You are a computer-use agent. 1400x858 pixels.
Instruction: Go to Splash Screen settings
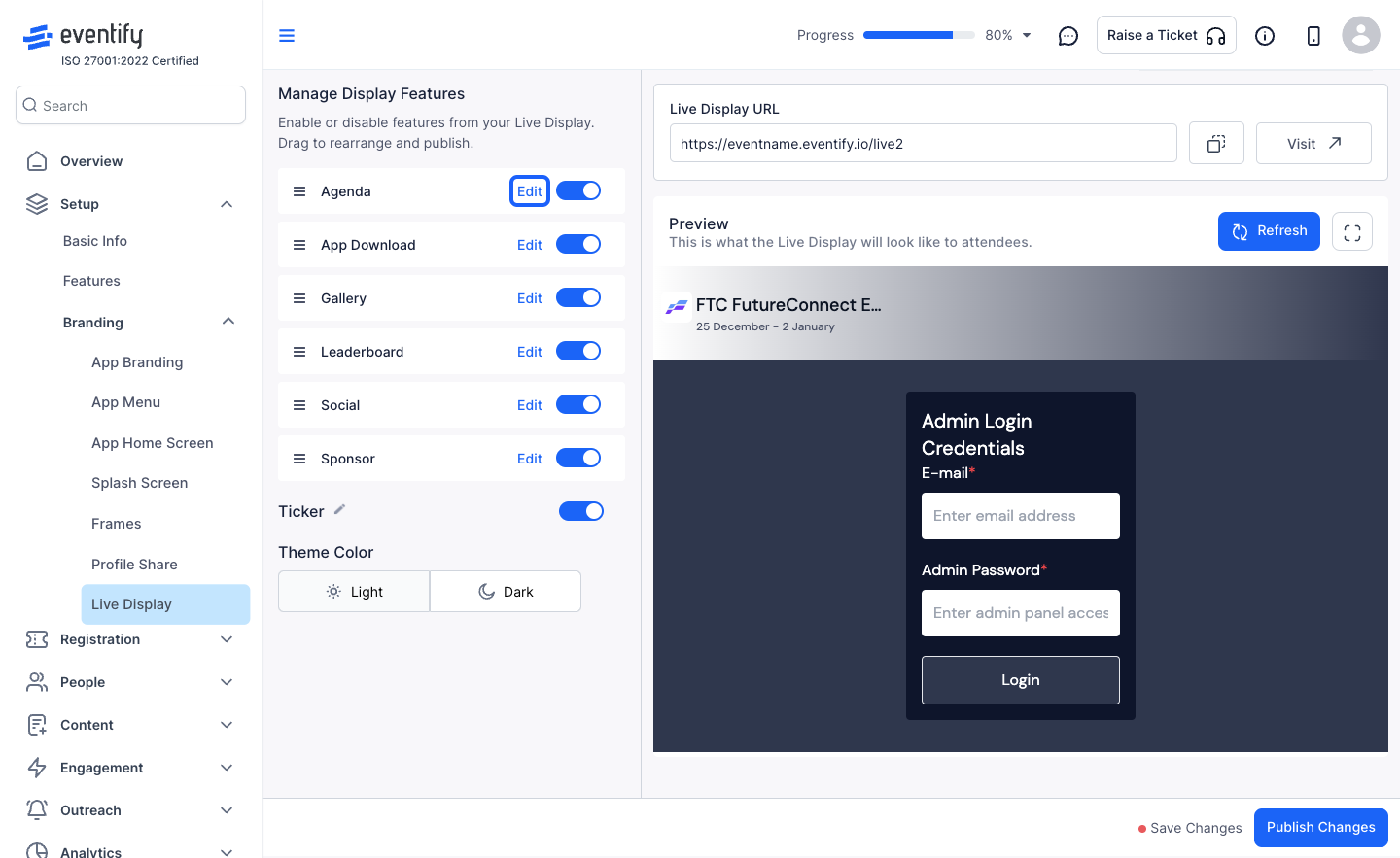point(140,483)
